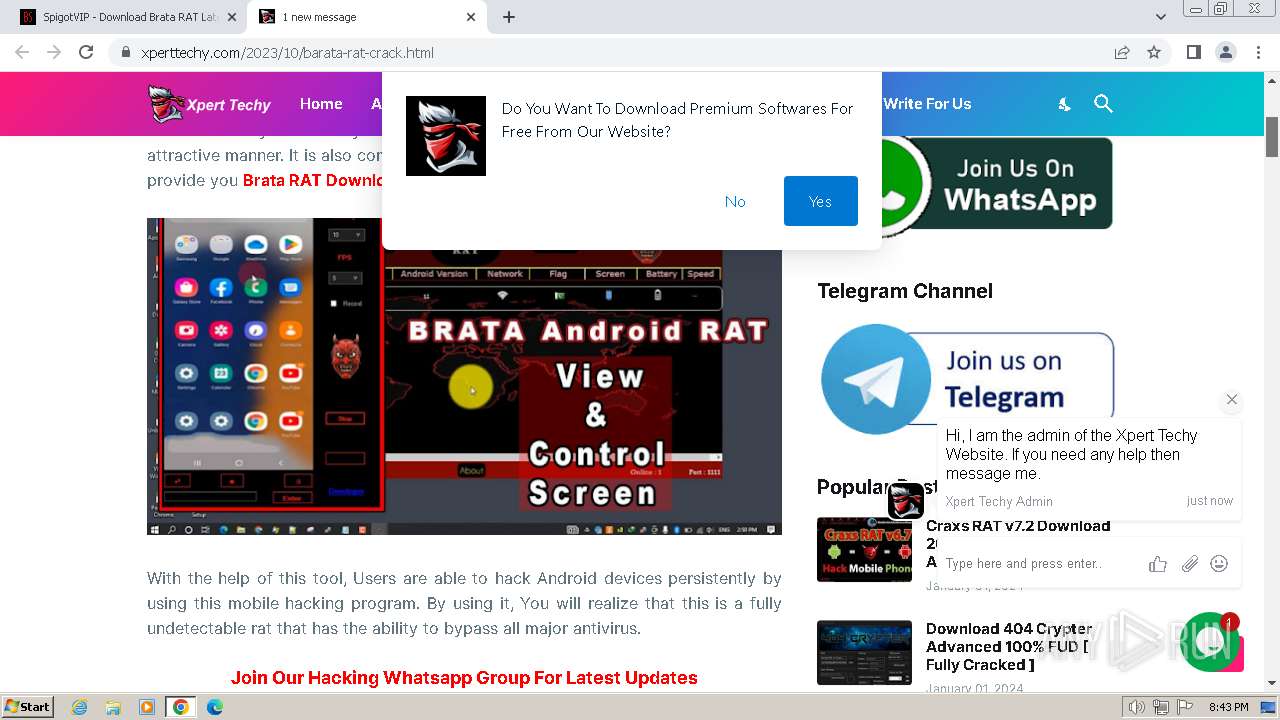Open the share page icon in address bar
The image size is (1280, 720).
1122,52
